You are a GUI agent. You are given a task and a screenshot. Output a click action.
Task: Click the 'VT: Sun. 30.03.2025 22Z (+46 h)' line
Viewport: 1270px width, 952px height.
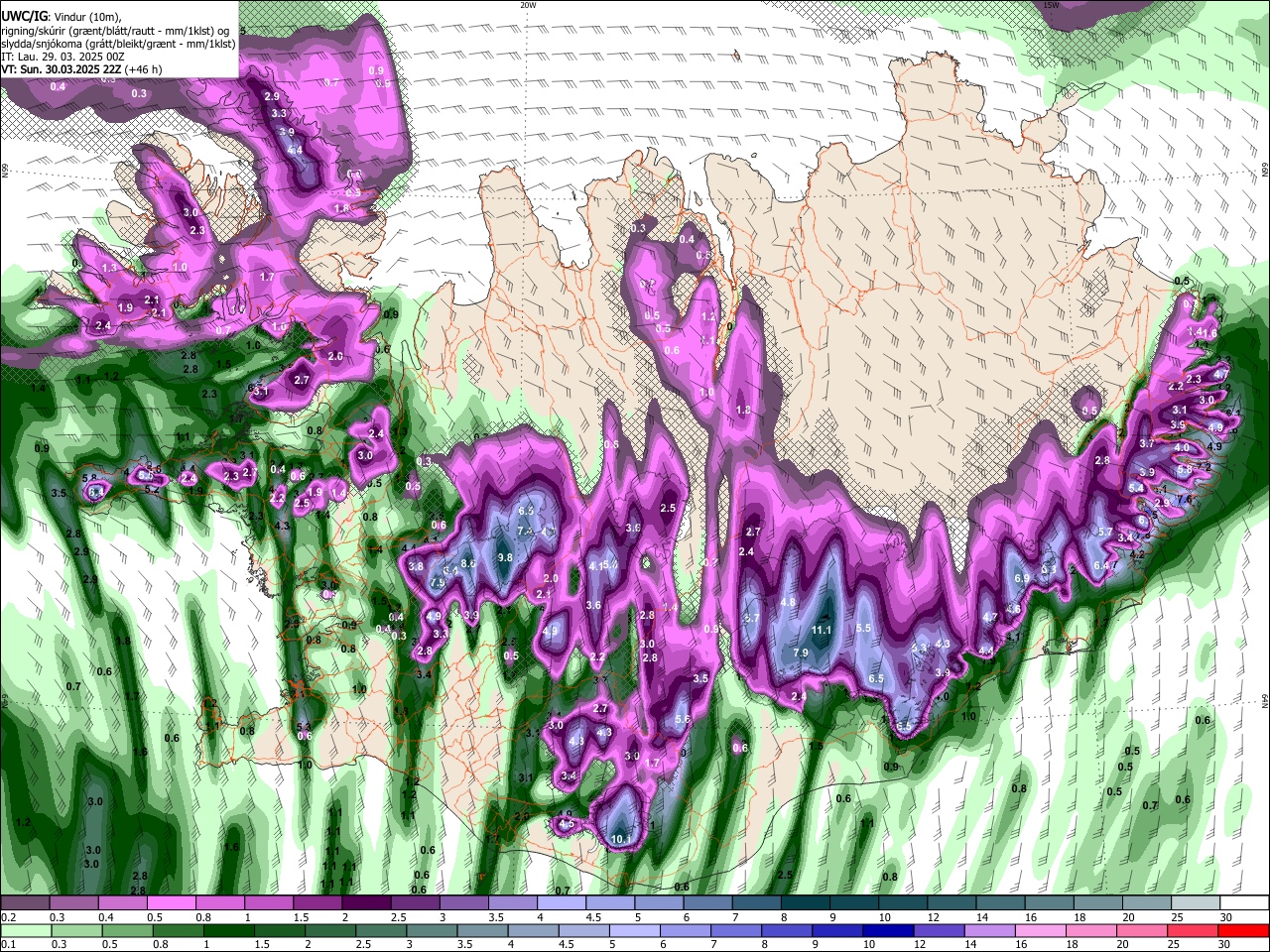(81, 70)
